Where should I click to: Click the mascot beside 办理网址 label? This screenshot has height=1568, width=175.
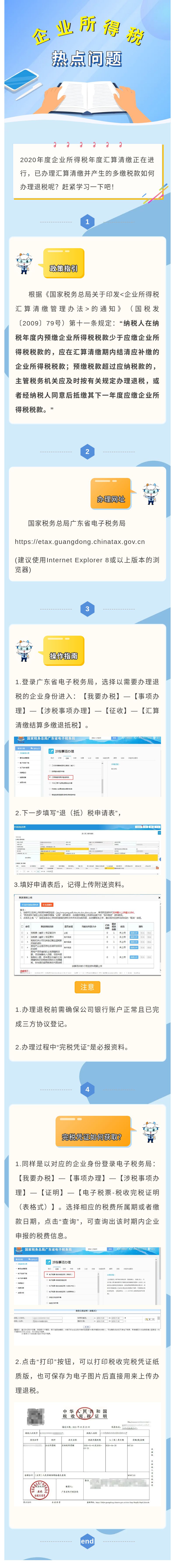150,494
